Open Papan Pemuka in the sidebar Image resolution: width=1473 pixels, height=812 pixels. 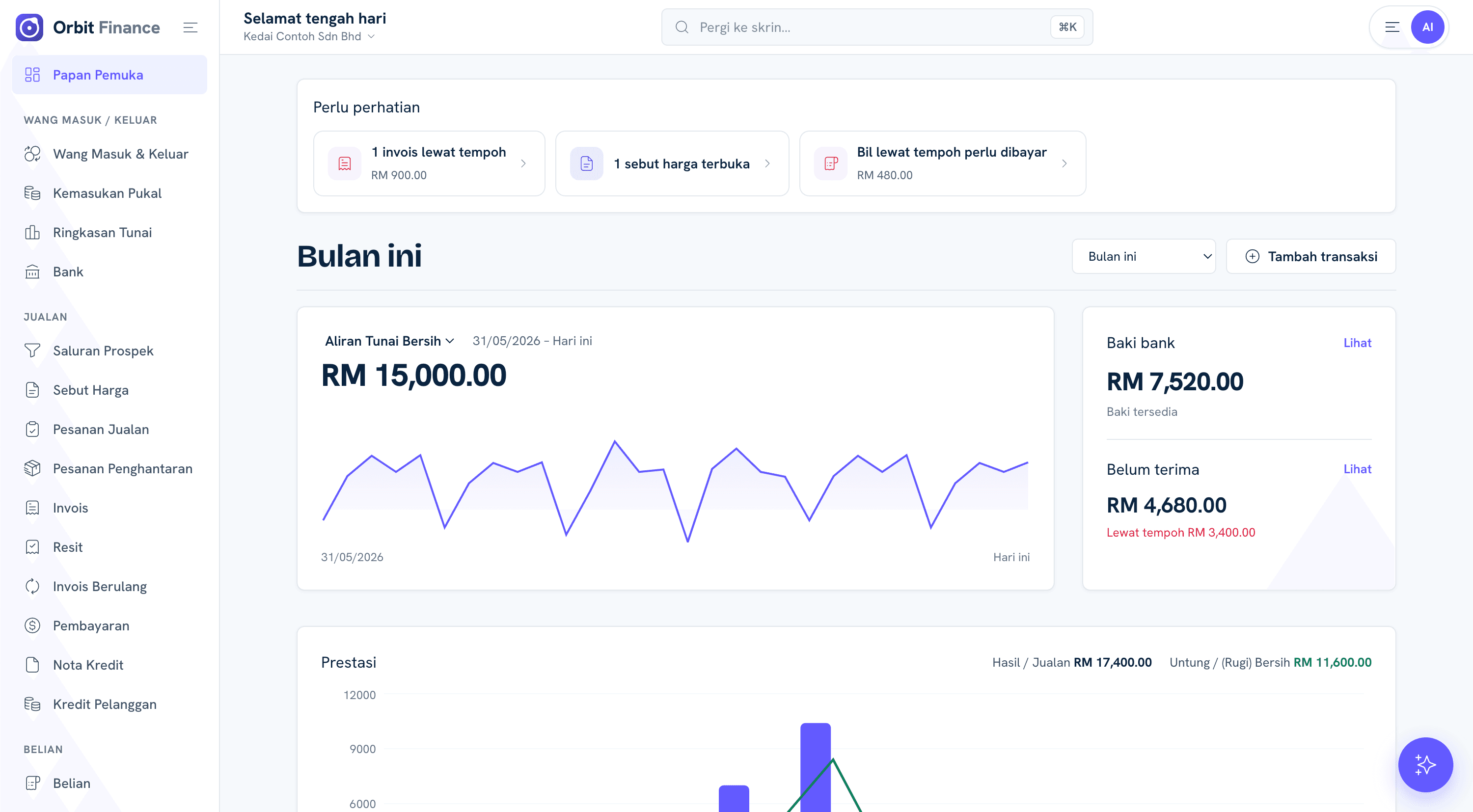pyautogui.click(x=110, y=75)
